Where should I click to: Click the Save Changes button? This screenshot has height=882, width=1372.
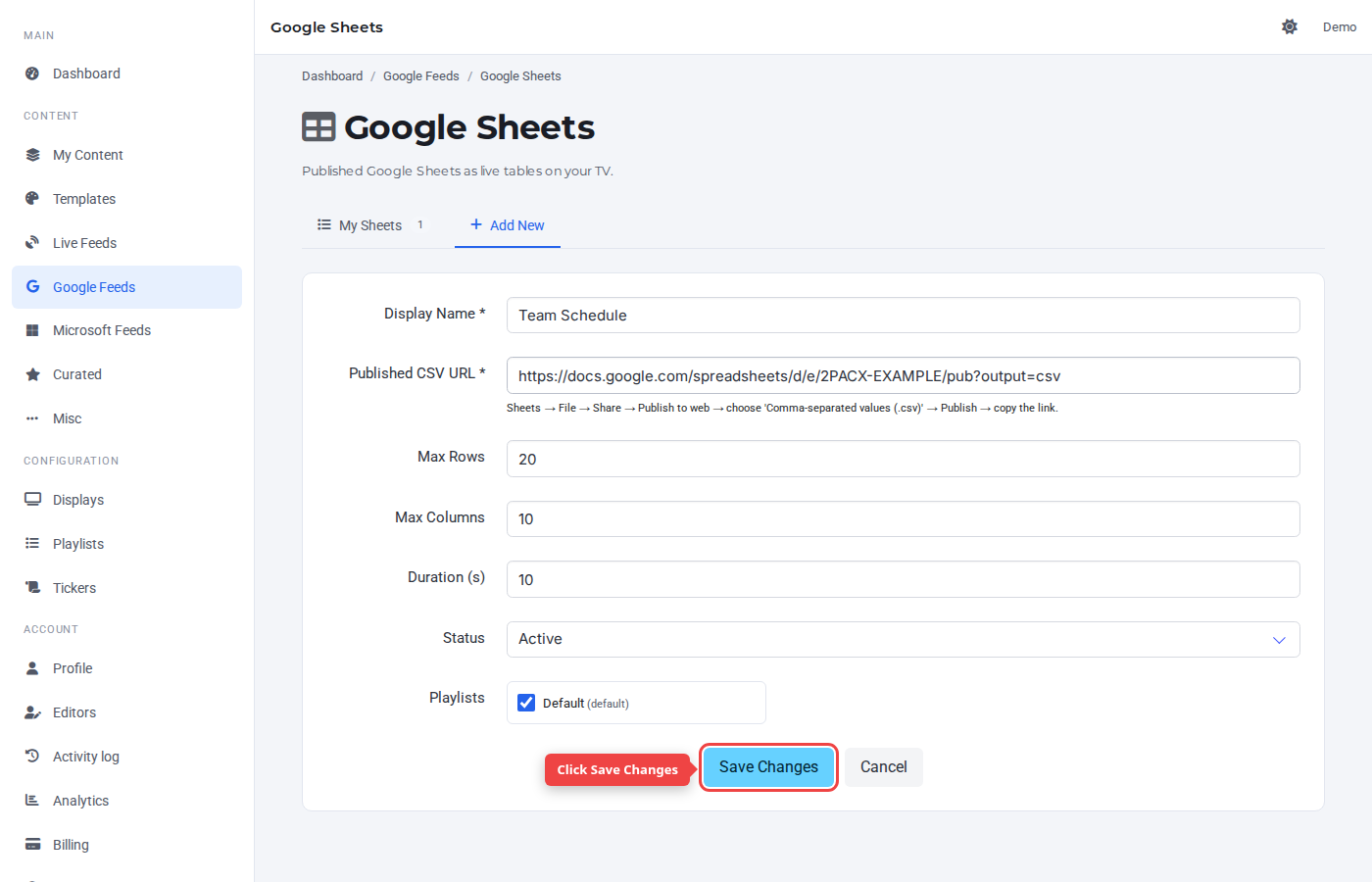click(x=768, y=767)
